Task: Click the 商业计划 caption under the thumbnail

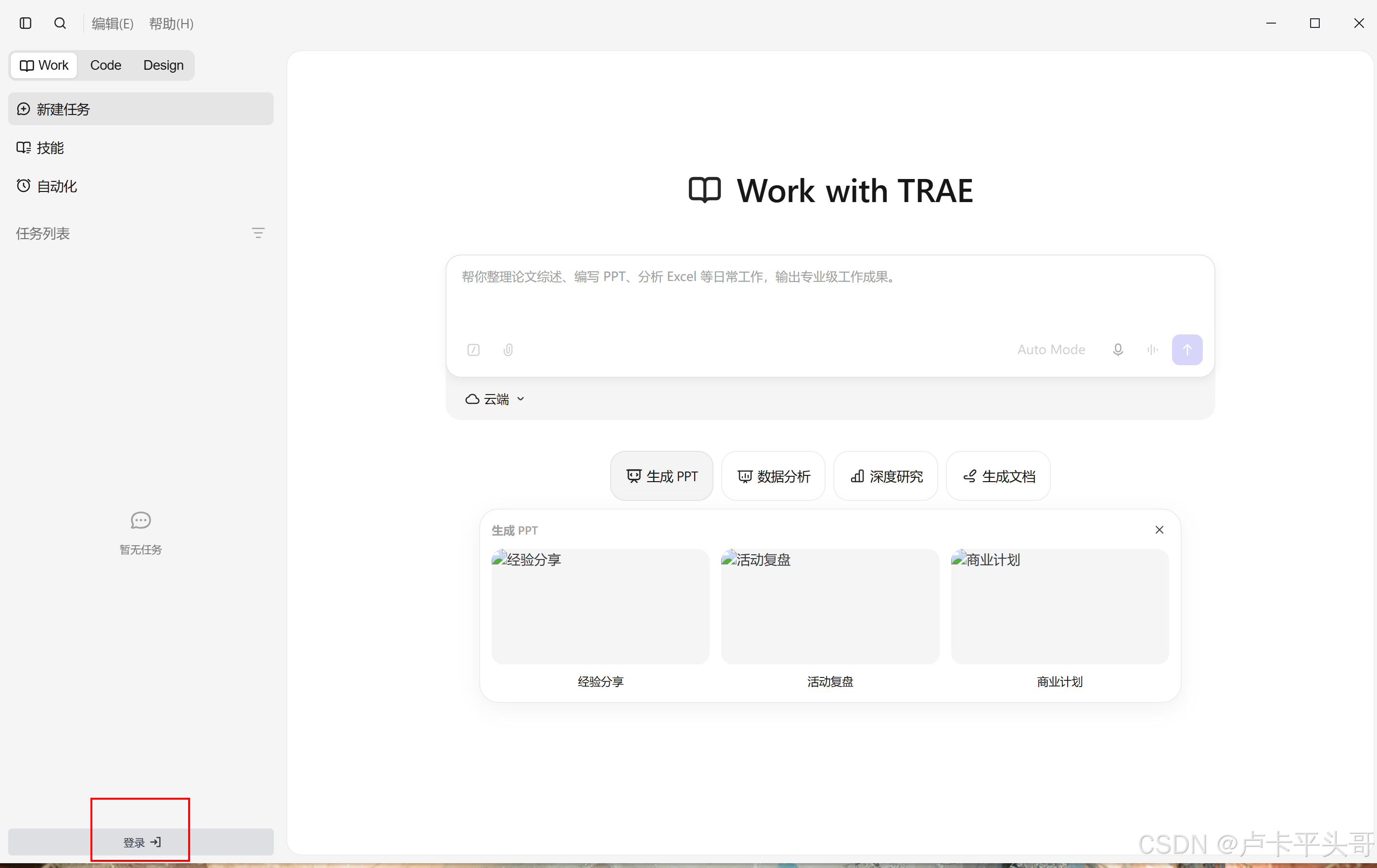Action: (1059, 682)
